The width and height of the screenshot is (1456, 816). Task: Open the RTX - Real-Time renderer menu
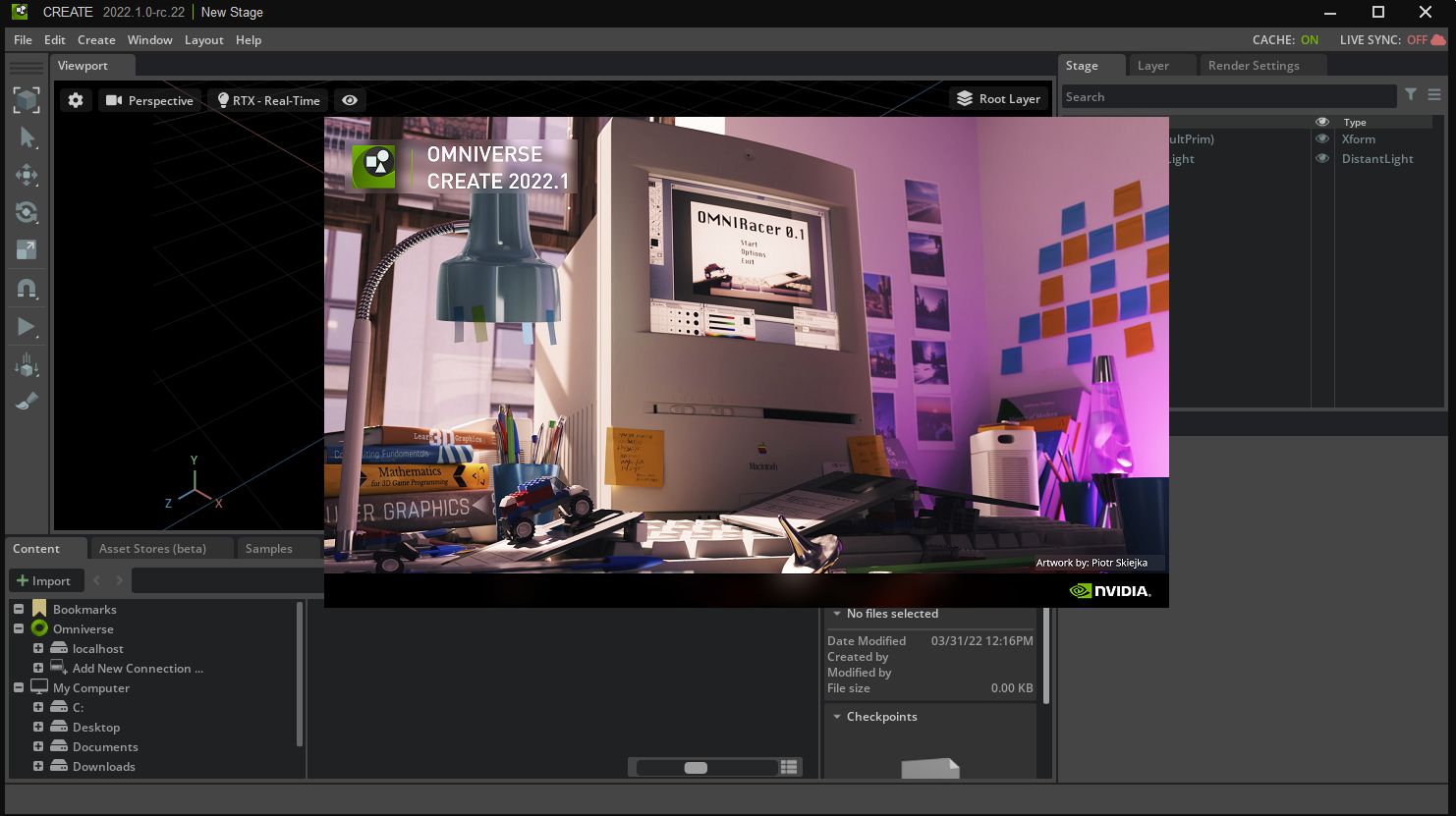pos(268,100)
